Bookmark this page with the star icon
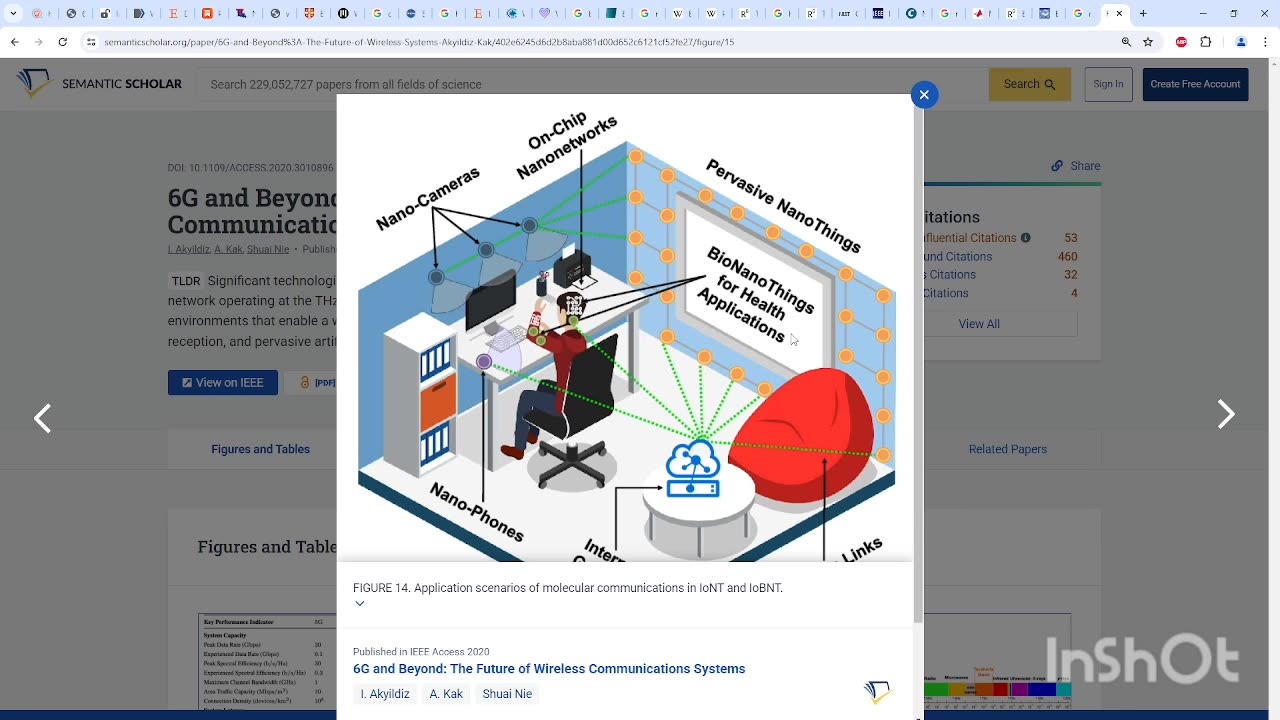Image resolution: width=1280 pixels, height=720 pixels. pyautogui.click(x=1148, y=42)
